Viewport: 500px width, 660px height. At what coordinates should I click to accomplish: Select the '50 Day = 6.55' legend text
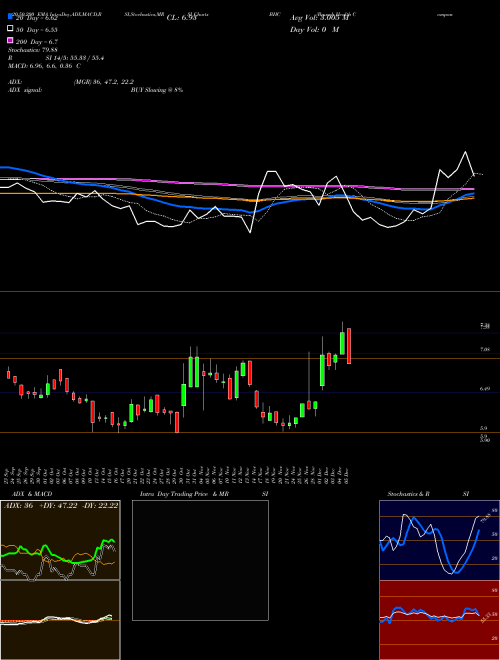pos(37,30)
